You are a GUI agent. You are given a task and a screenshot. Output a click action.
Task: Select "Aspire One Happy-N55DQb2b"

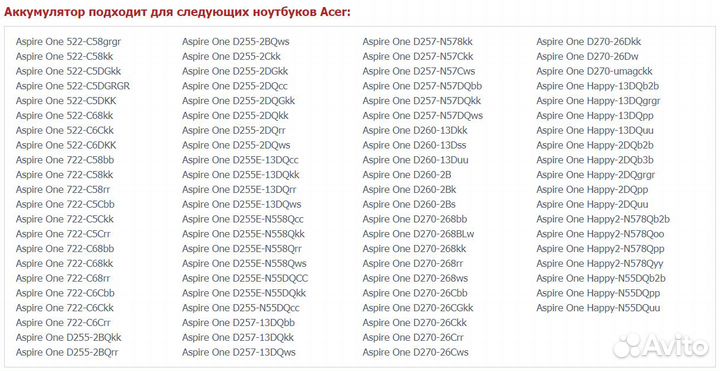(601, 278)
